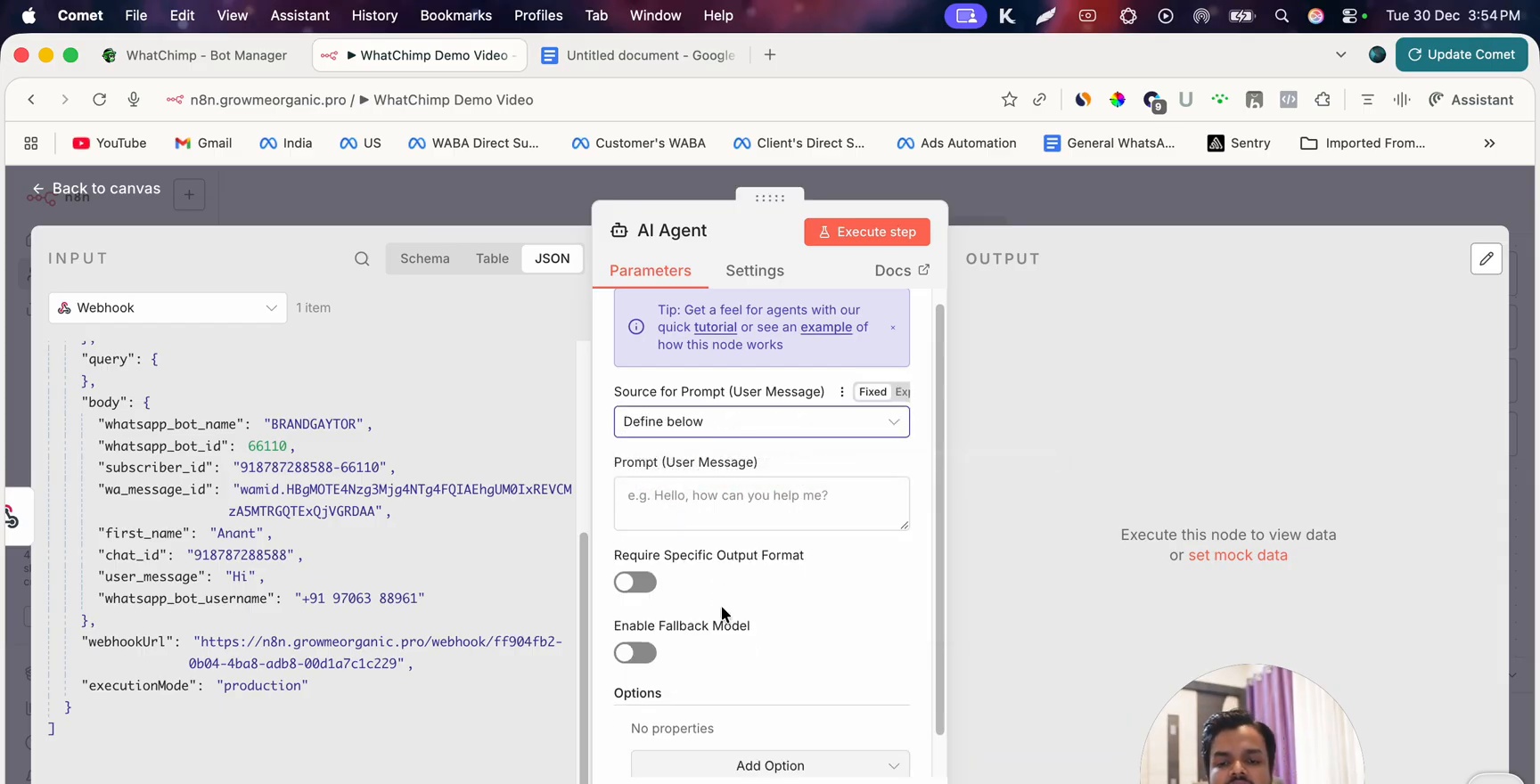Open a new browser tab
This screenshot has height=784, width=1540.
[770, 55]
